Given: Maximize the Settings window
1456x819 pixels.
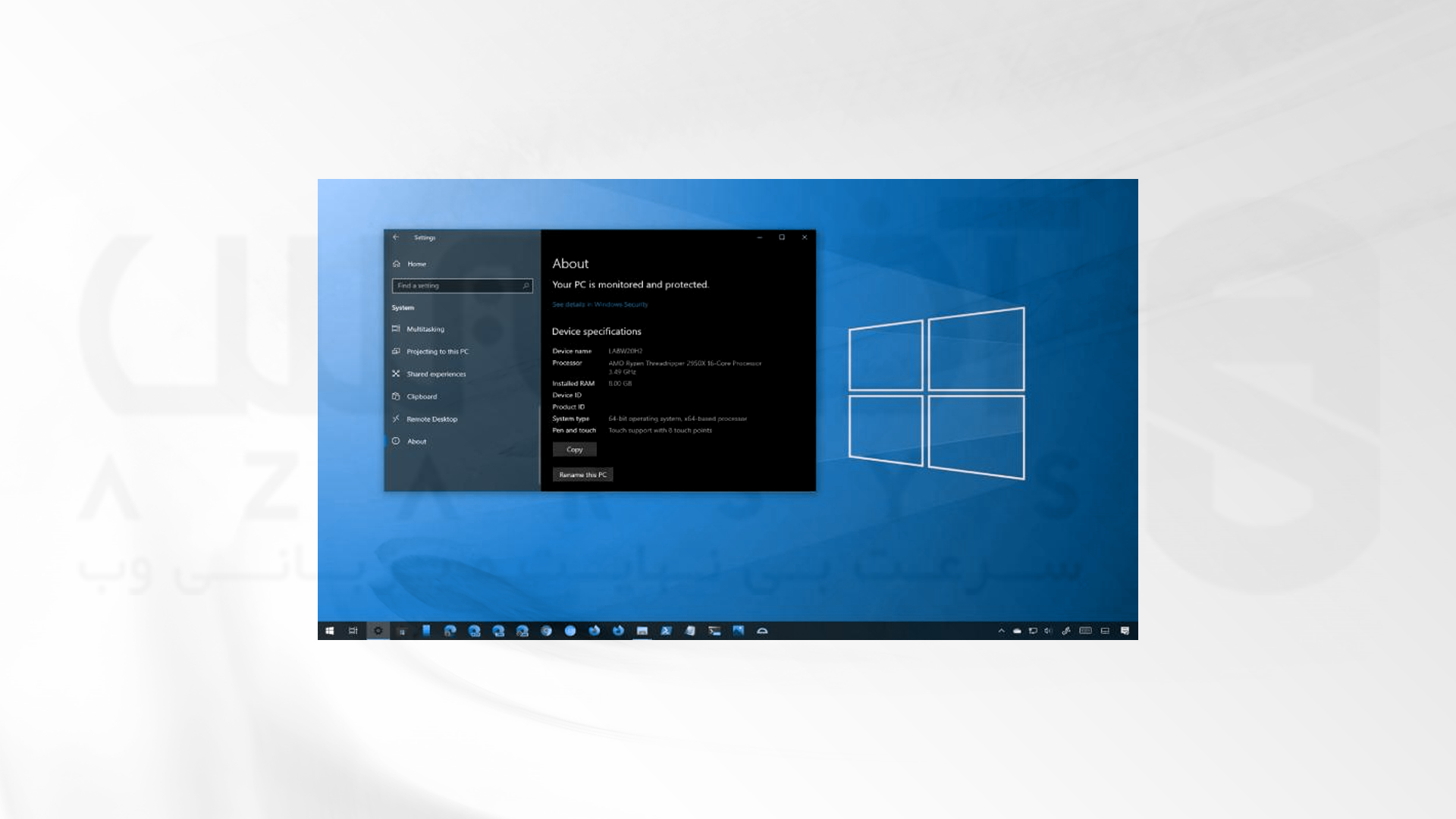Looking at the screenshot, I should (782, 237).
